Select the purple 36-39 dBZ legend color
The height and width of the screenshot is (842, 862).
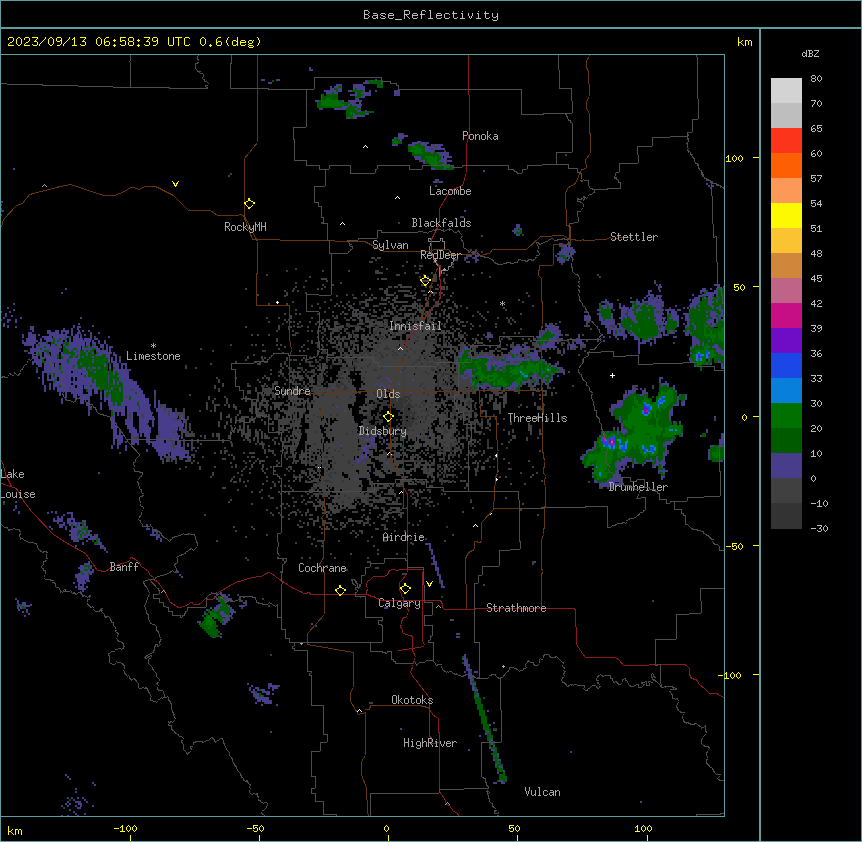click(x=786, y=341)
